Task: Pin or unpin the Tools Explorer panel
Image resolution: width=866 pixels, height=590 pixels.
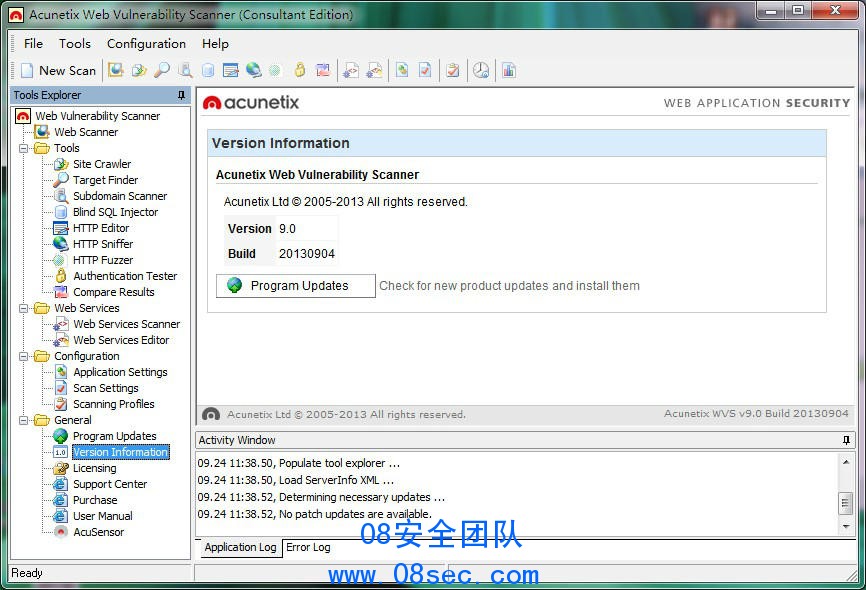Action: click(x=181, y=95)
